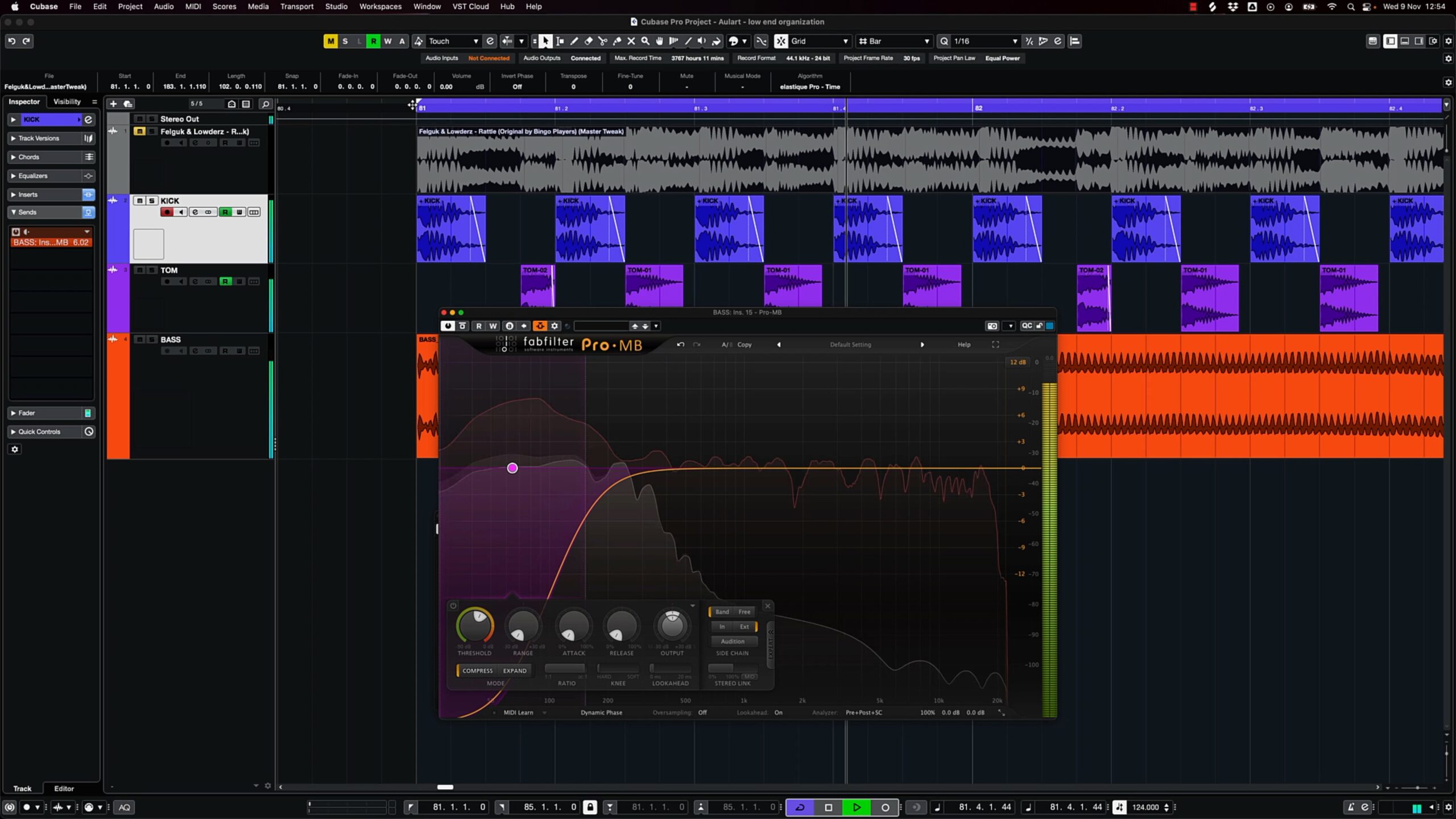Open the track list search magnifier
Image resolution: width=1456 pixels, height=819 pixels.
[x=265, y=104]
